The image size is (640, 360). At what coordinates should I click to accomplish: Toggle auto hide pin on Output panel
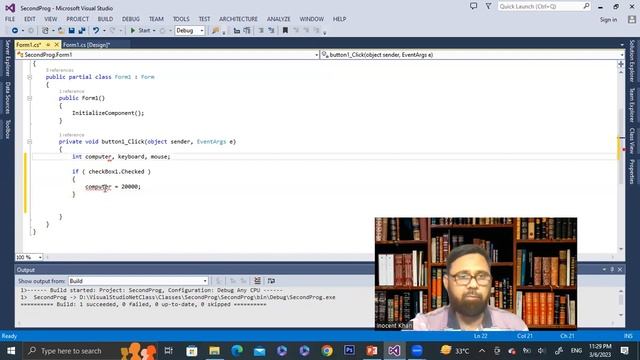point(612,270)
